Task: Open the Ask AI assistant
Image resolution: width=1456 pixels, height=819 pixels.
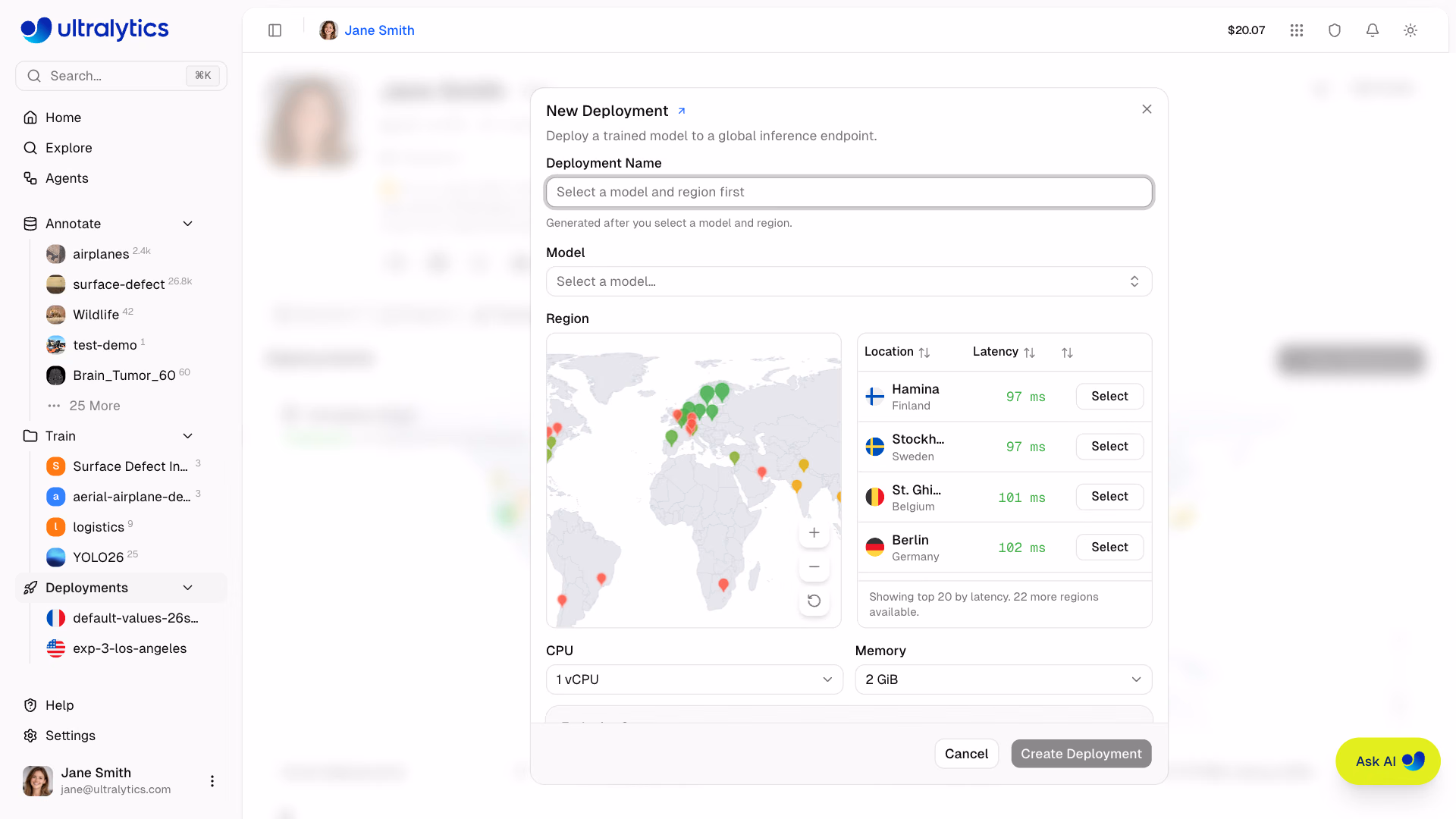Action: (x=1388, y=761)
